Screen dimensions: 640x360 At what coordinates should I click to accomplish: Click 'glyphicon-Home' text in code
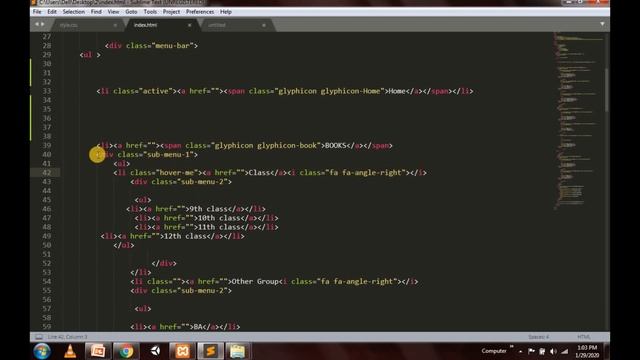click(x=350, y=91)
